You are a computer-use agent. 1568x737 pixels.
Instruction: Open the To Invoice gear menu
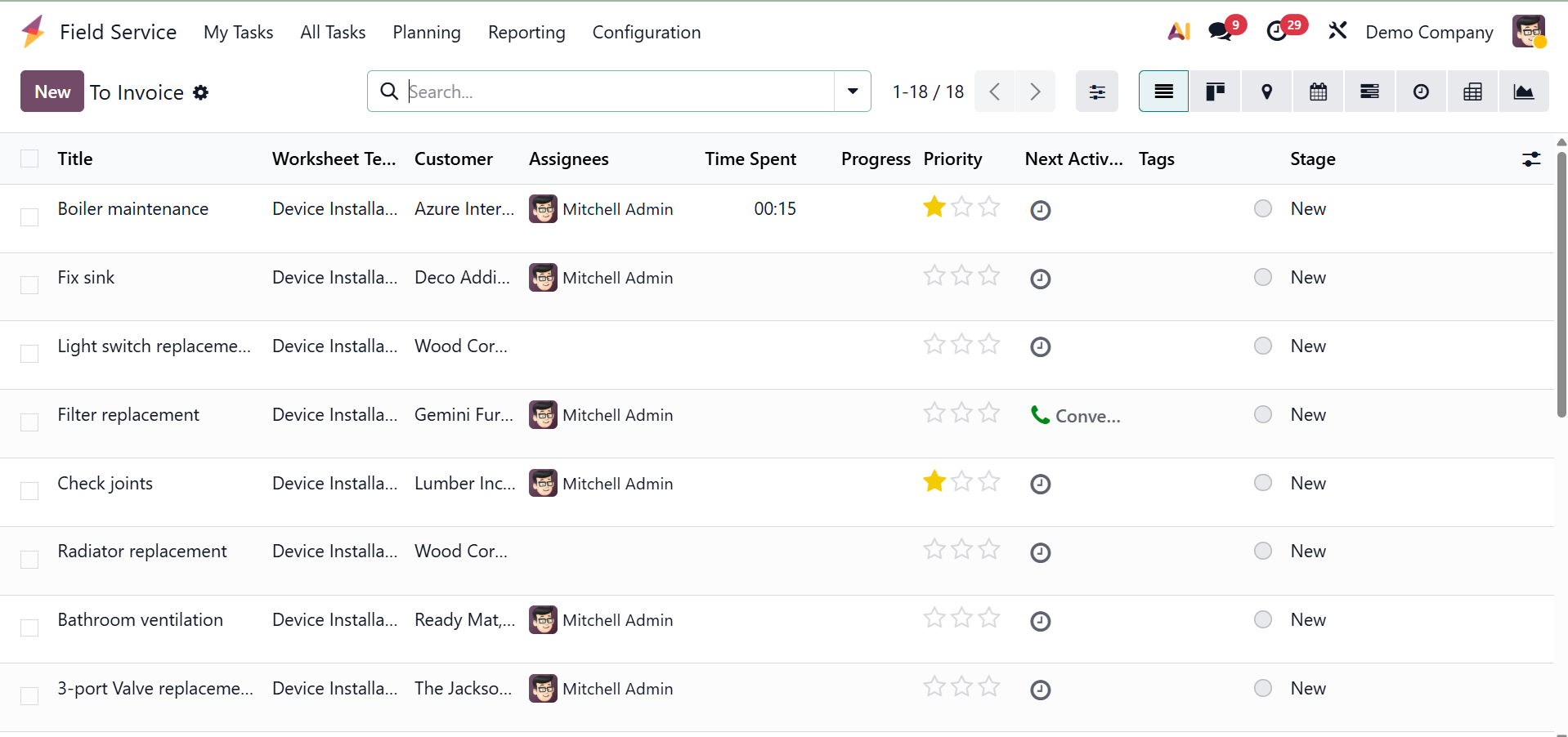coord(201,92)
